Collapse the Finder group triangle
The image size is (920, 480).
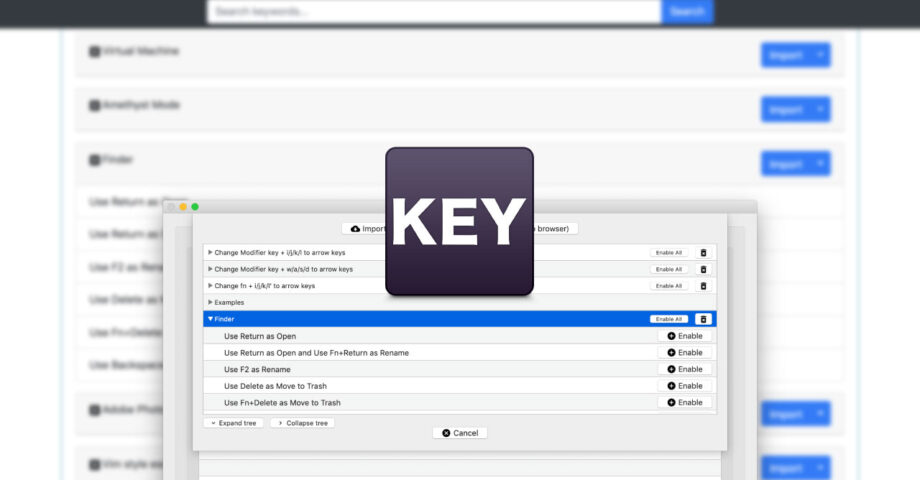point(210,319)
